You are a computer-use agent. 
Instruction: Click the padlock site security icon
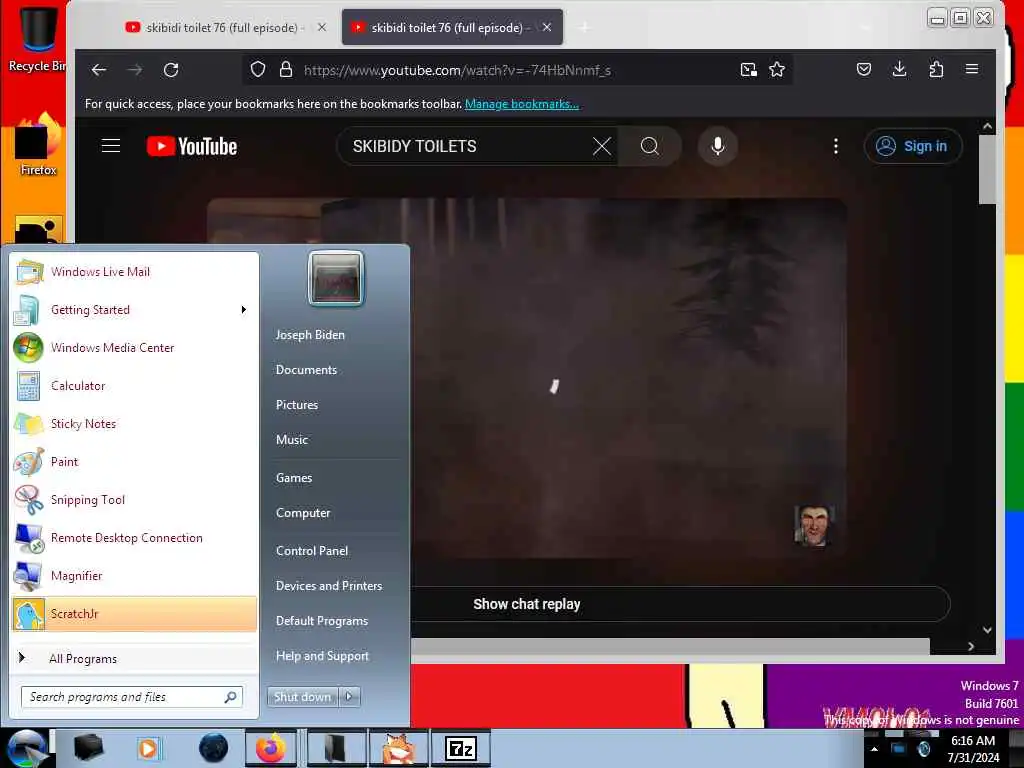point(286,69)
